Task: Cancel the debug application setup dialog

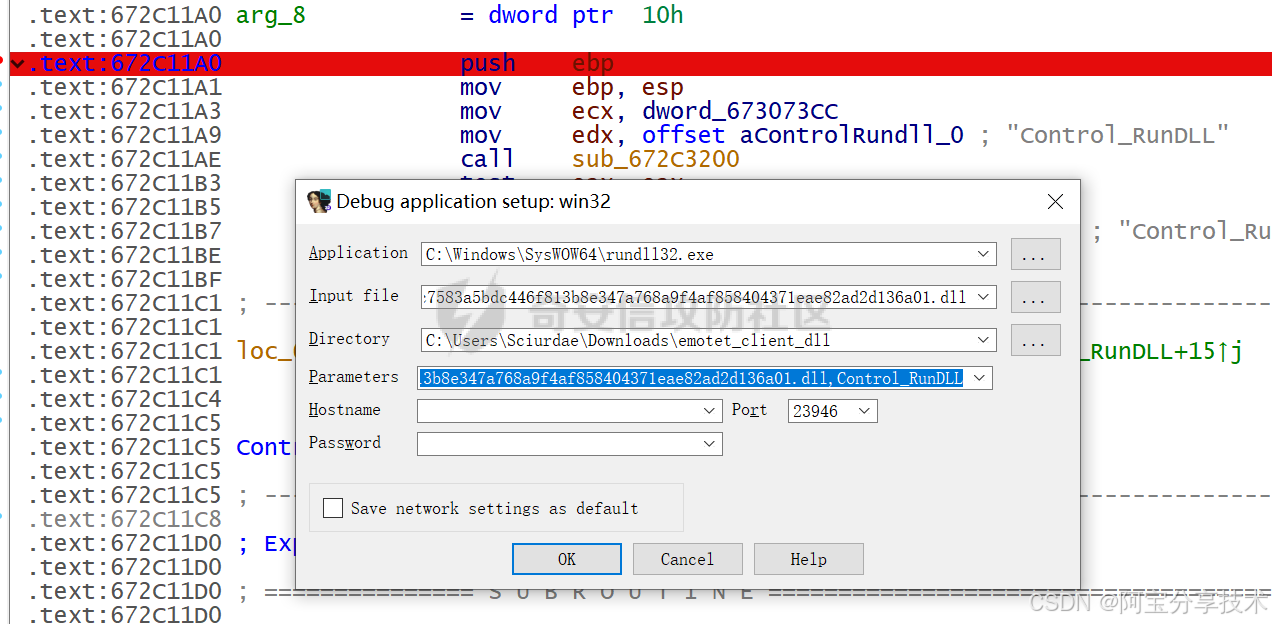Action: (x=687, y=559)
